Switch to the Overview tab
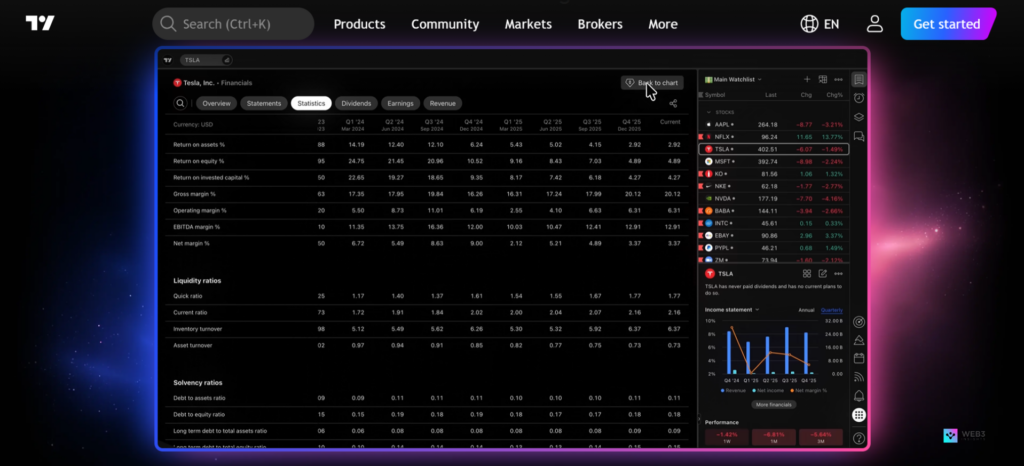 tap(216, 103)
